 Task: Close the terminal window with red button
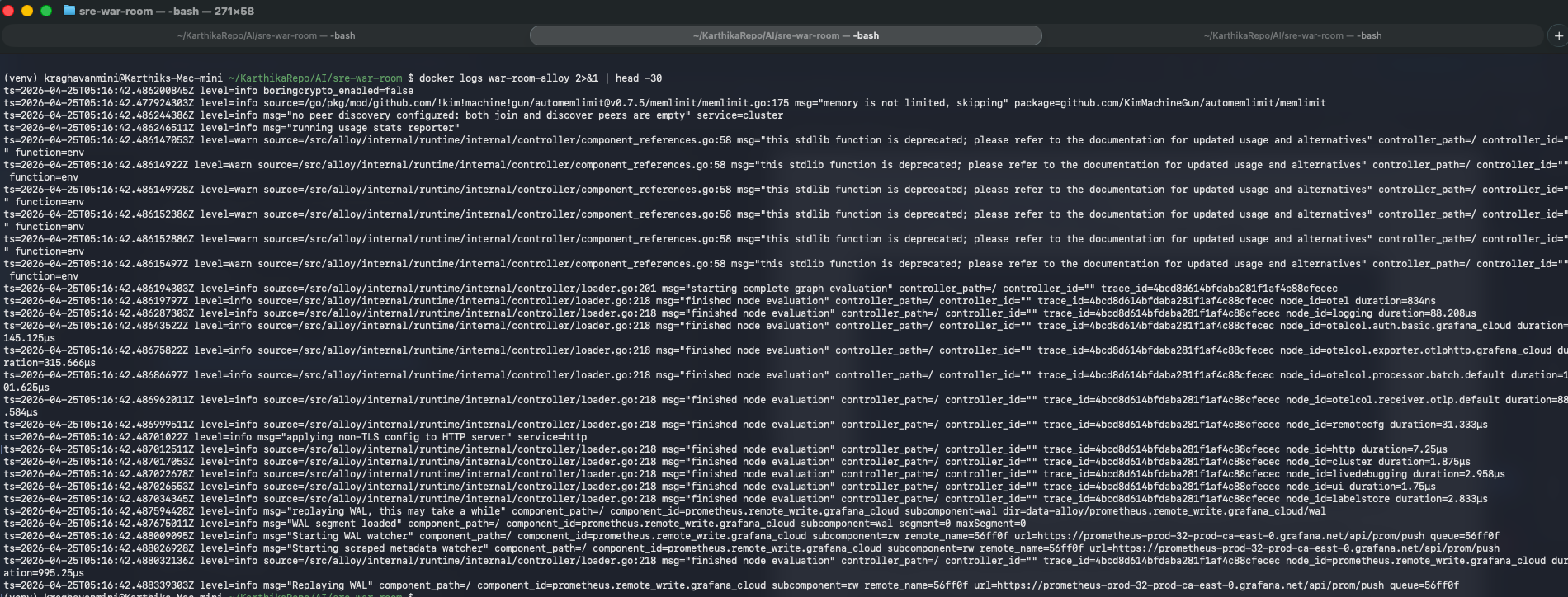pyautogui.click(x=8, y=11)
